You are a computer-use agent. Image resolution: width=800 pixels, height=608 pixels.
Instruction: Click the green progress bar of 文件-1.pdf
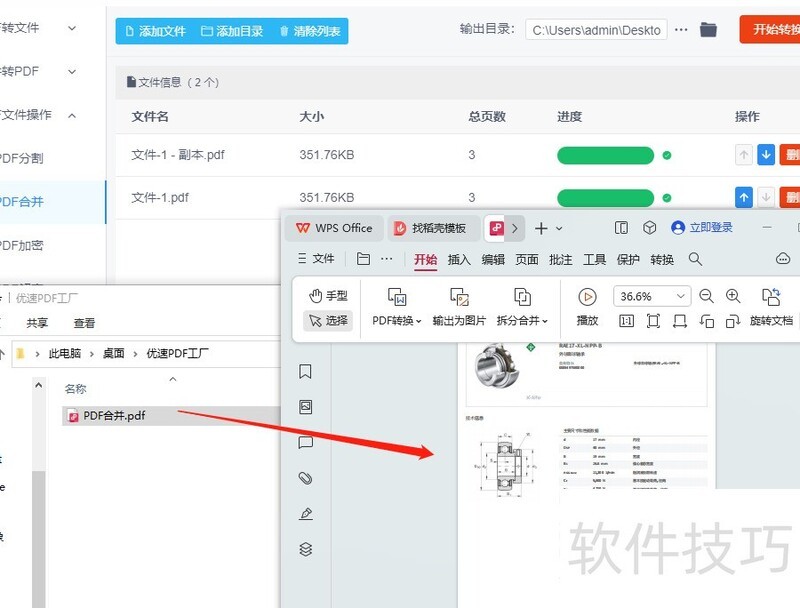pos(605,197)
